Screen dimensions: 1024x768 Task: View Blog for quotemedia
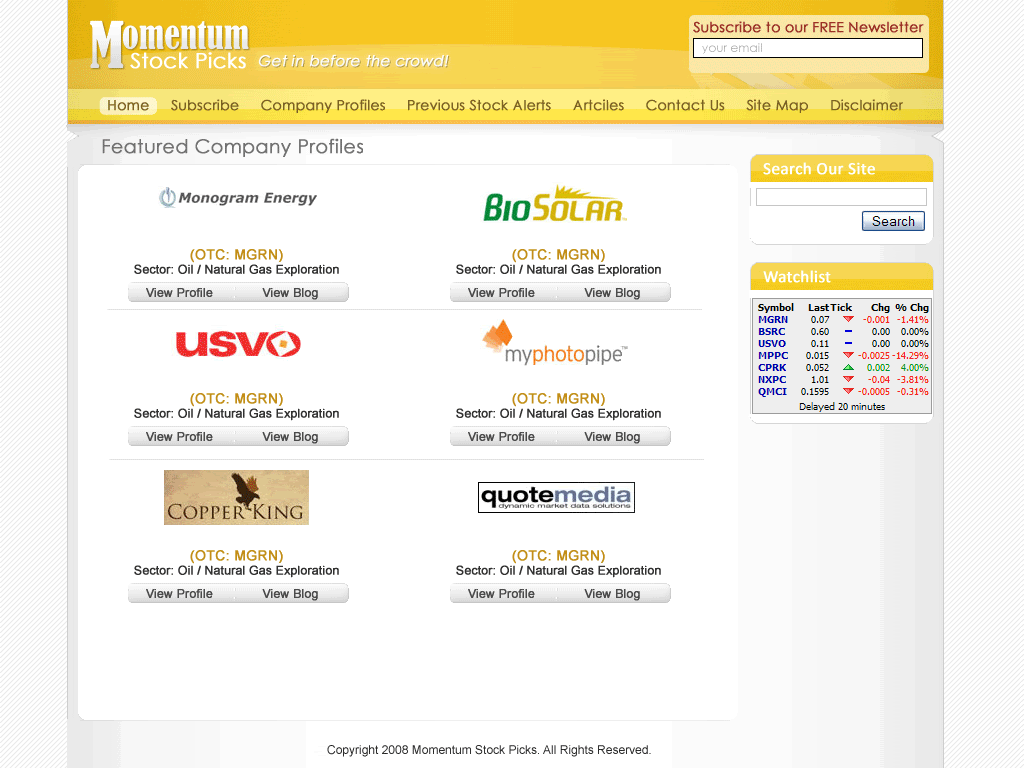613,594
